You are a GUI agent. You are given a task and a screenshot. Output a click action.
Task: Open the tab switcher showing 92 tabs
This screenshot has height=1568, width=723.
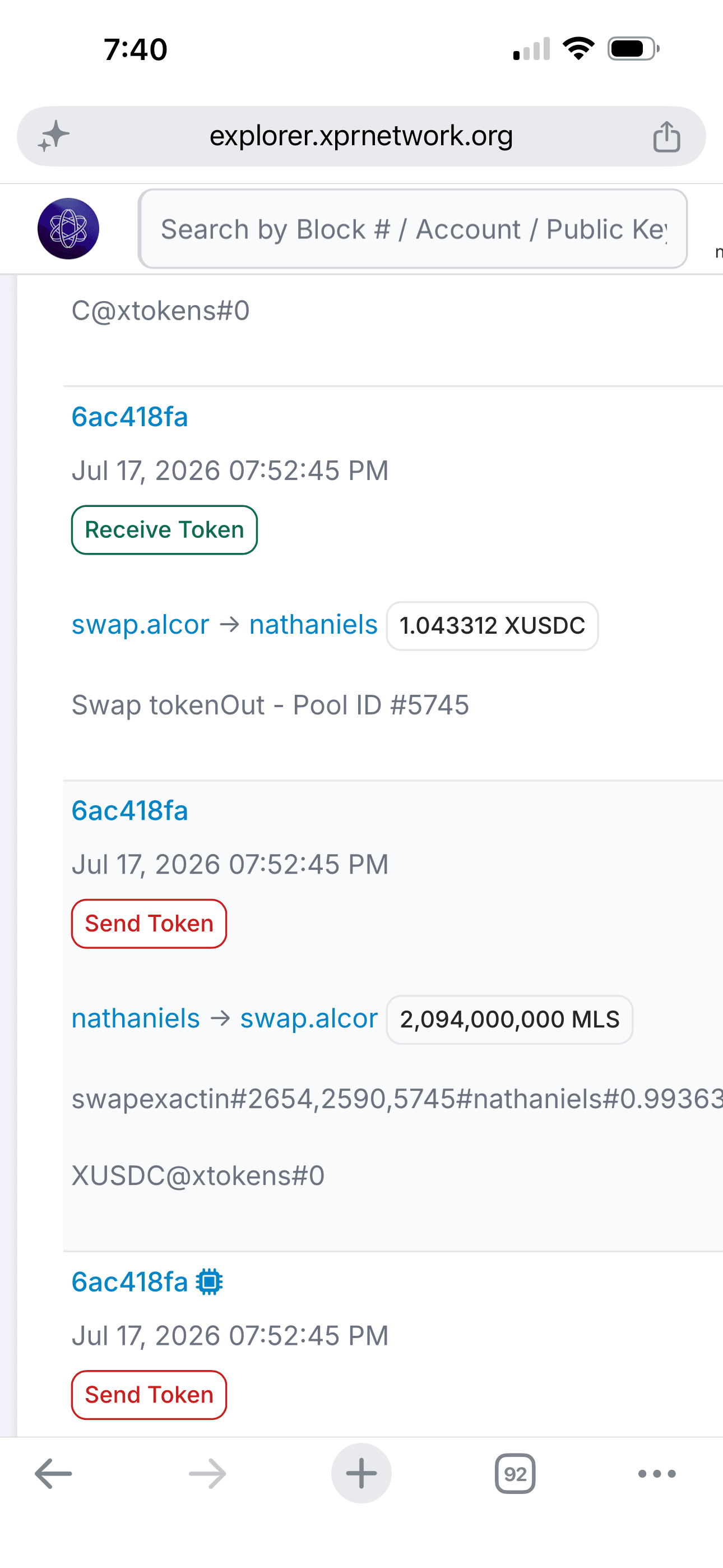point(515,1474)
